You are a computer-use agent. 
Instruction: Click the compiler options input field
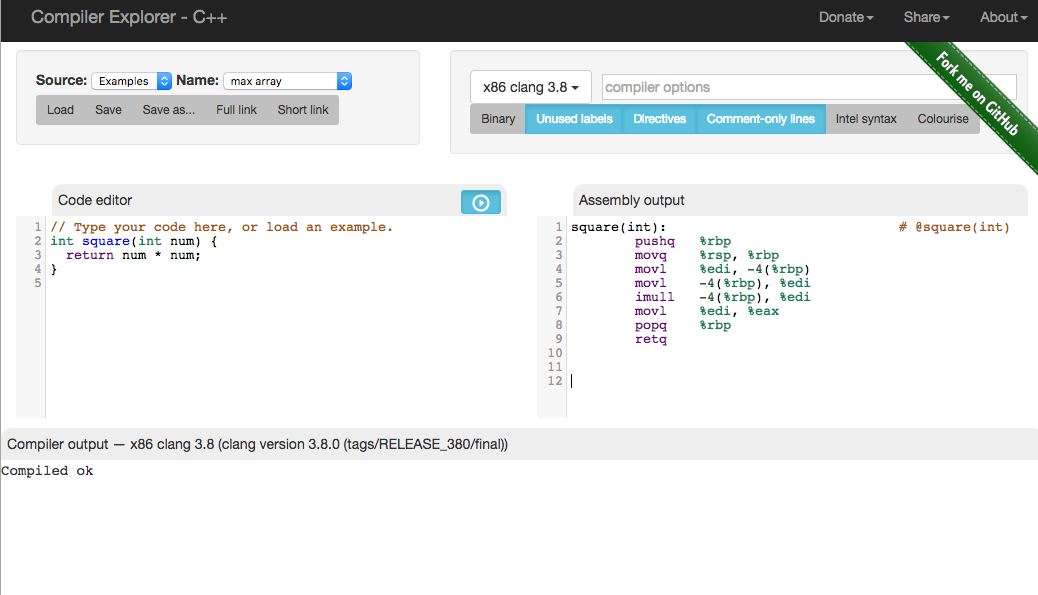point(808,87)
